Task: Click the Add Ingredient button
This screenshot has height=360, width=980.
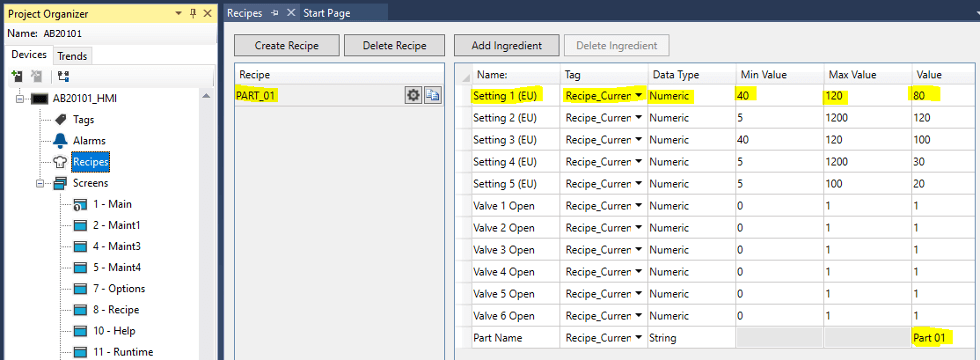Action: 506,45
